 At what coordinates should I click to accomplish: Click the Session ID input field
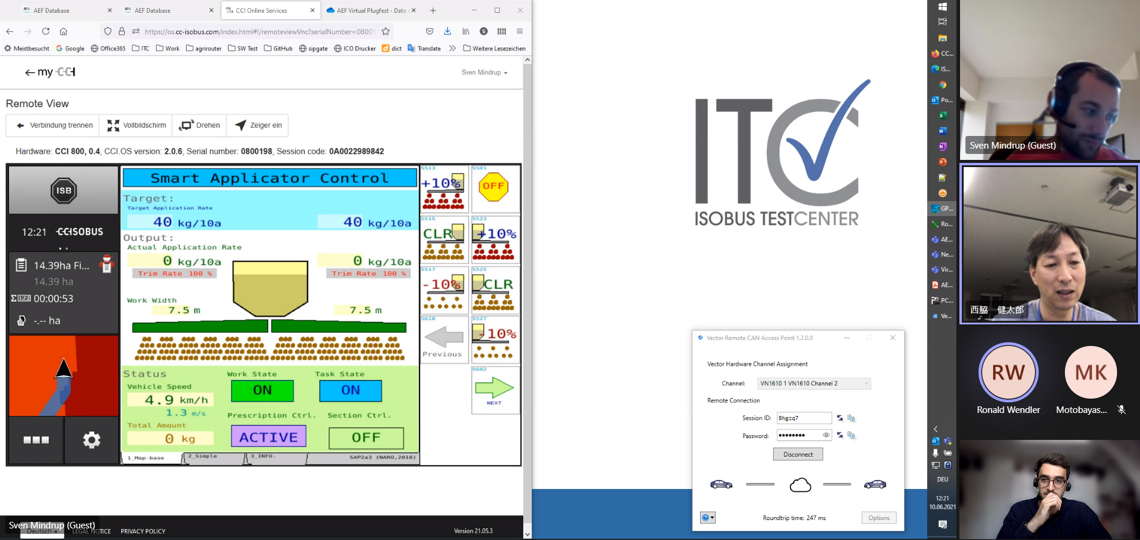coord(803,418)
